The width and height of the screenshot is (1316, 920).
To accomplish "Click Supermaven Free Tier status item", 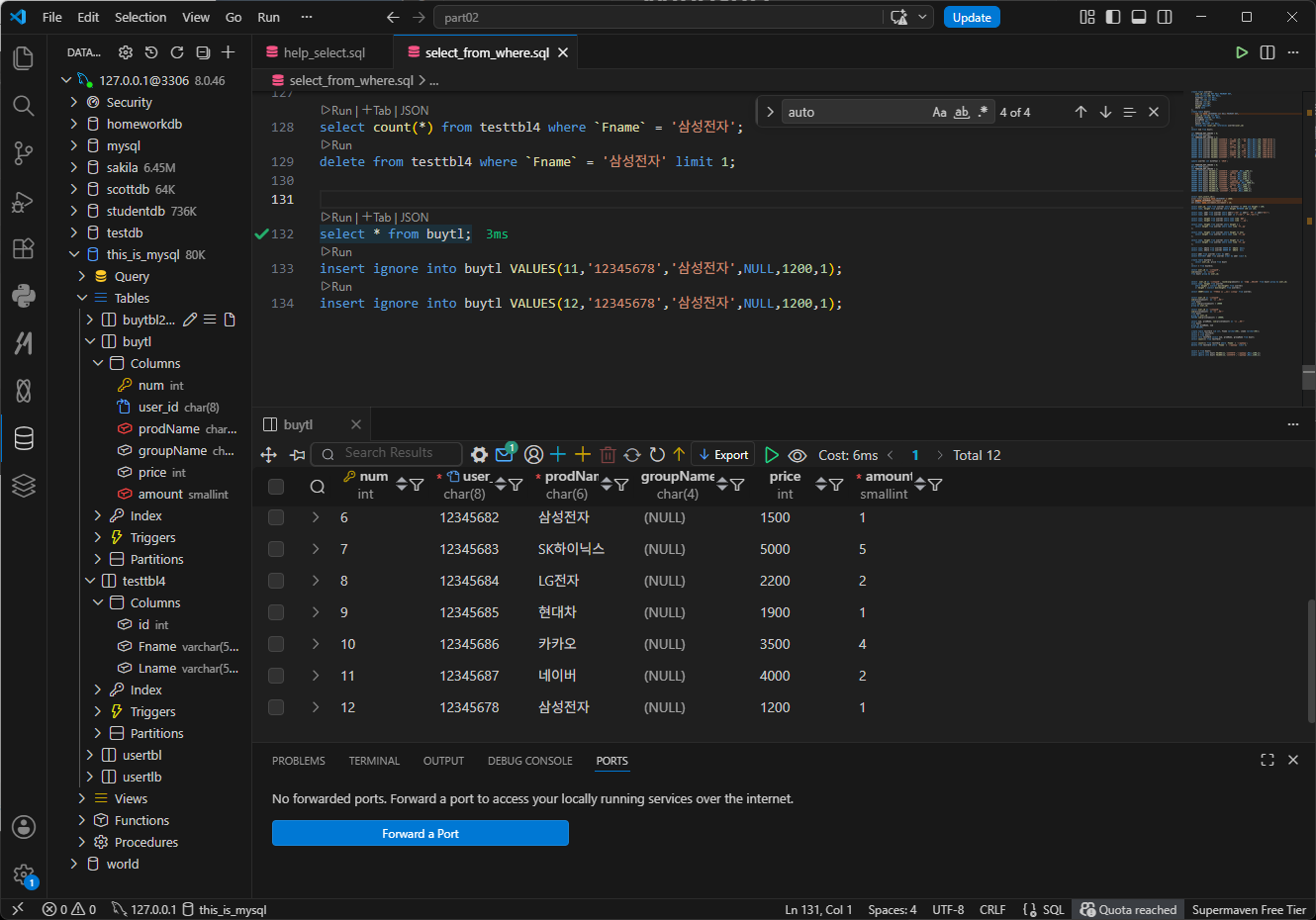I will tap(1249, 909).
